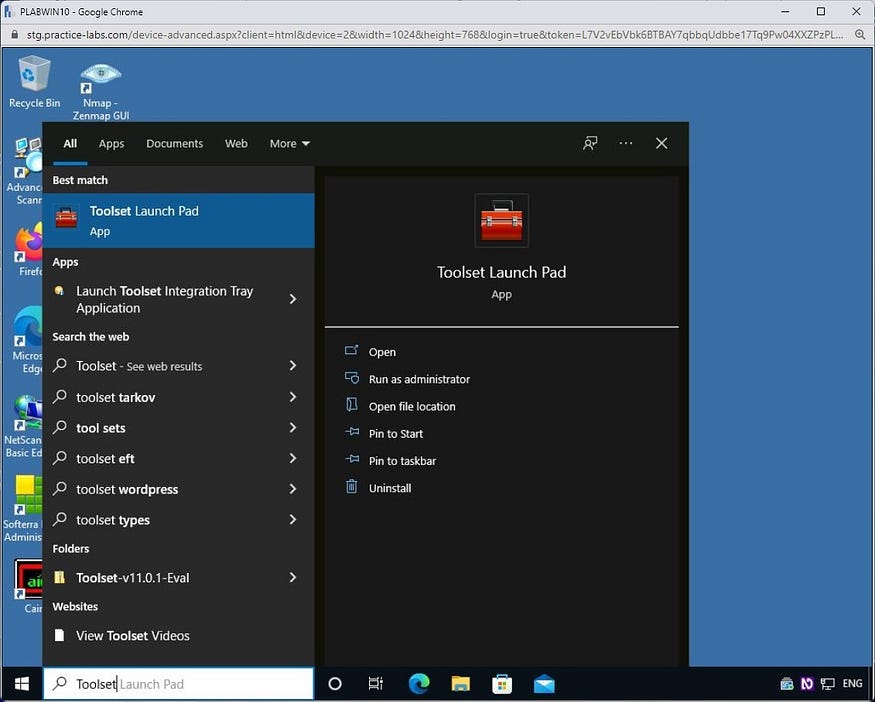Click the taskbar search input field

pos(179,684)
